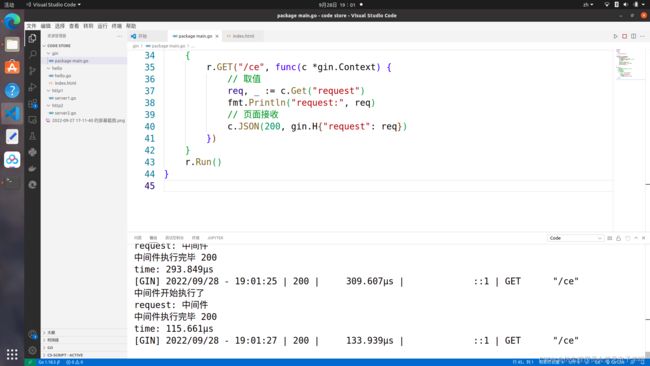The width and height of the screenshot is (650, 366).
Task: Click the red stop icon in editor toolbar
Action: [624, 36]
